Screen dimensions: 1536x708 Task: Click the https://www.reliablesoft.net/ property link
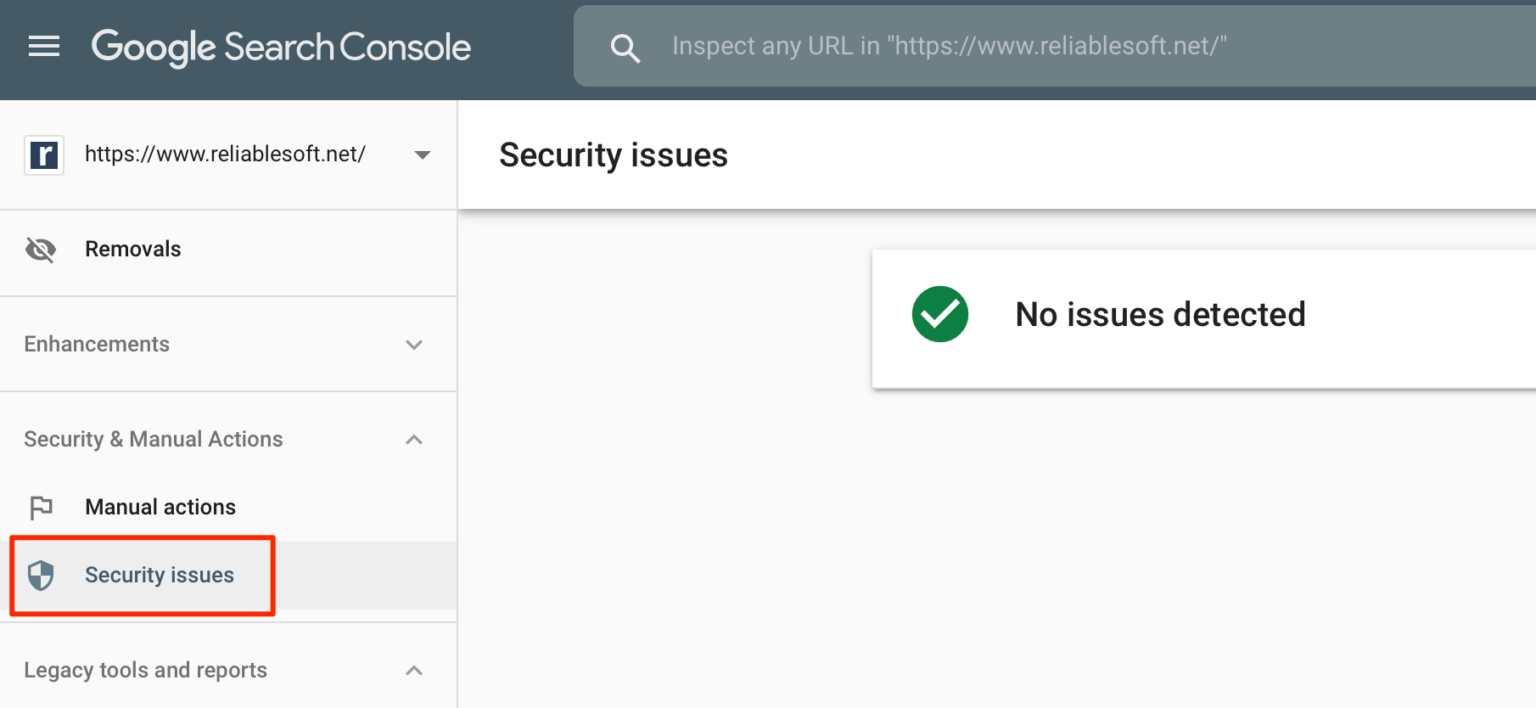pyautogui.click(x=223, y=154)
